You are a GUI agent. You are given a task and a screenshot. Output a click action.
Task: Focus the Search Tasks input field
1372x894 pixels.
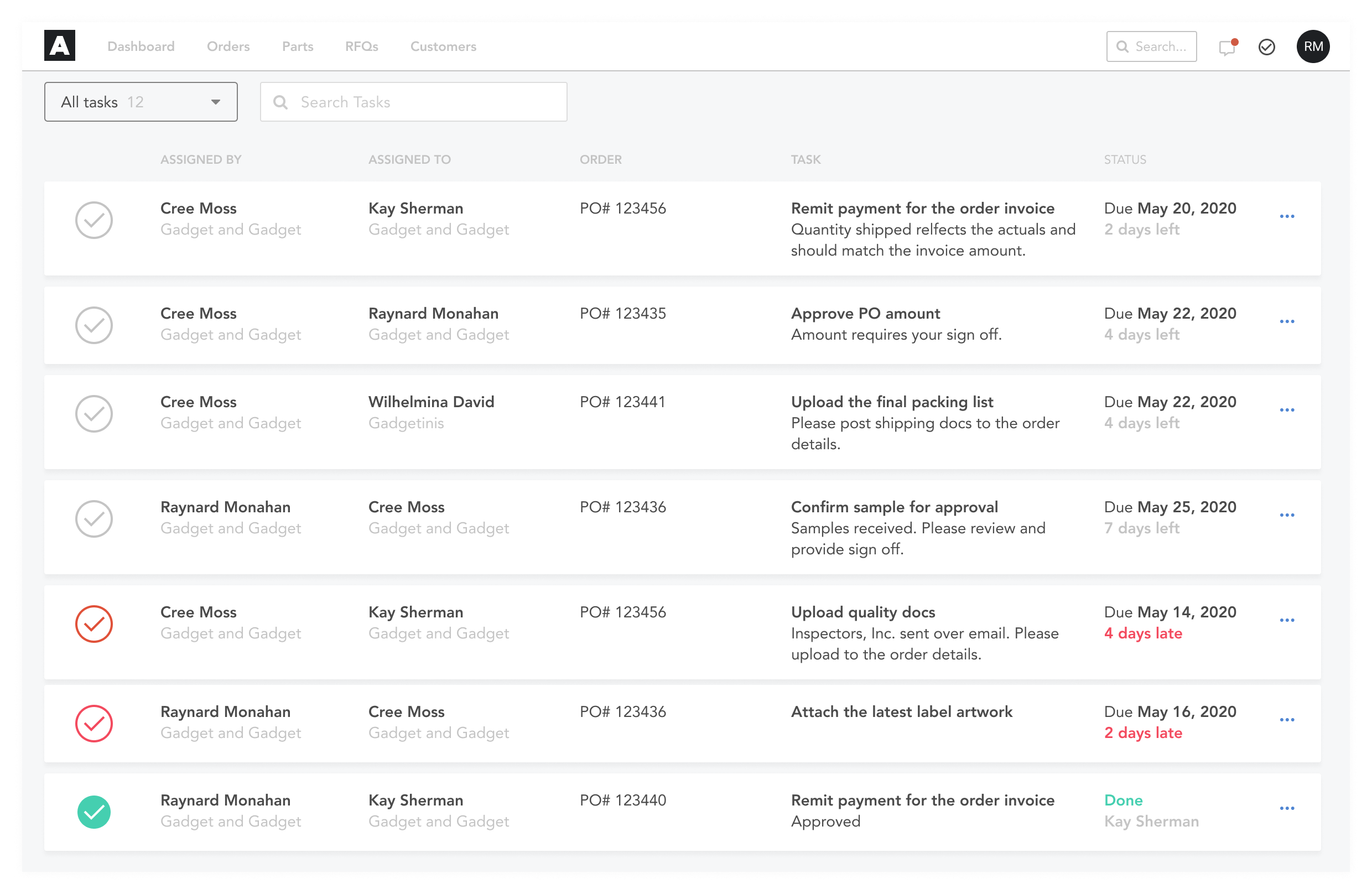(x=427, y=102)
